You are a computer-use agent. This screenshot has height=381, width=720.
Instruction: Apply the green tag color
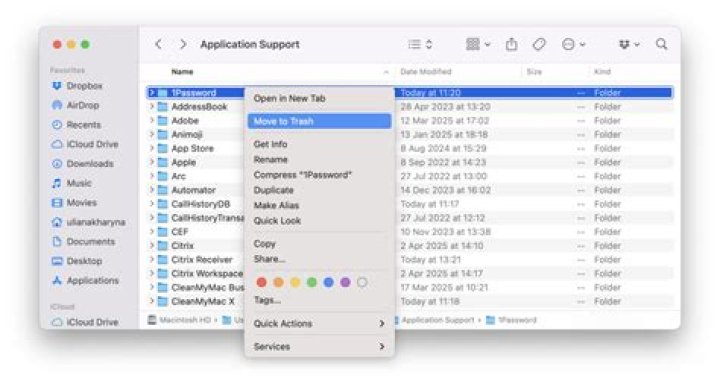coord(312,282)
